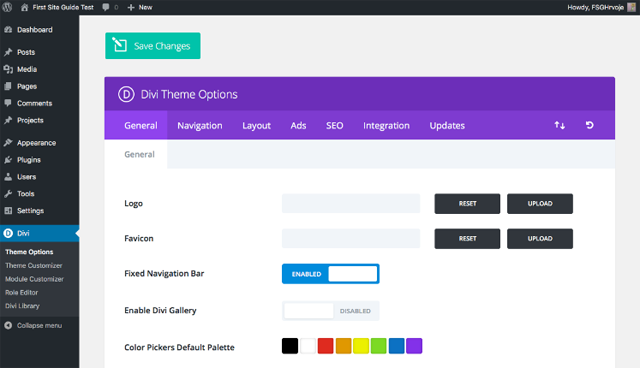Screen dimensions: 640x368
Task: Disable the Fixed Navigation Bar toggle
Action: click(331, 274)
